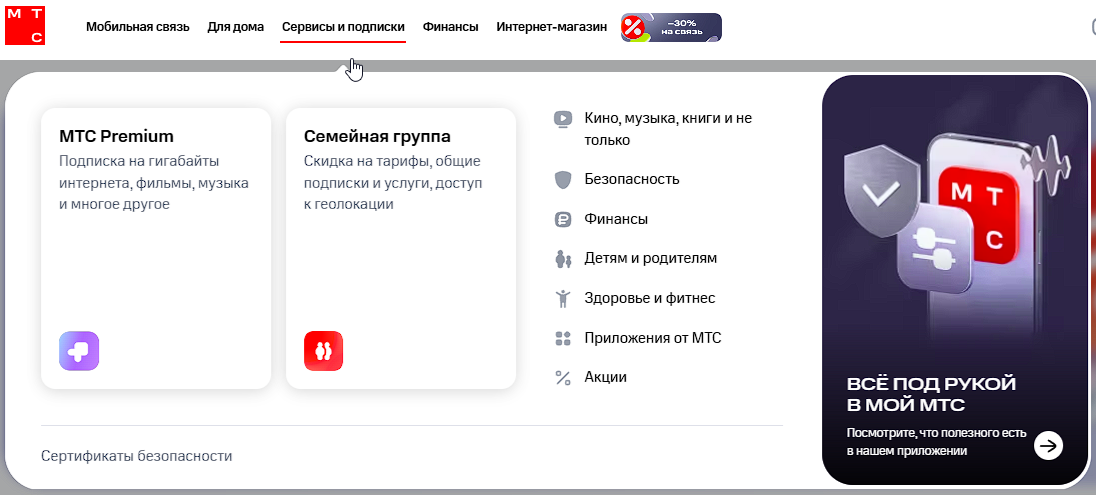1096x495 pixels.
Task: Open Сертификаты безопасности link
Action: coord(136,457)
